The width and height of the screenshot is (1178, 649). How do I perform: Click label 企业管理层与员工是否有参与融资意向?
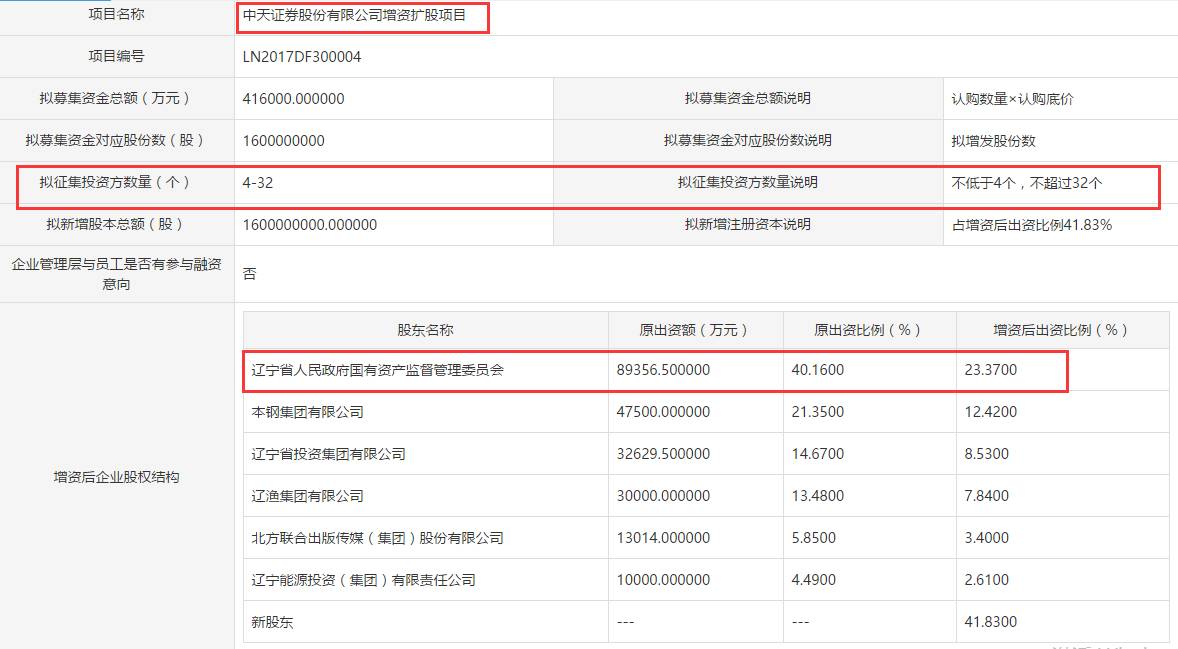(116, 274)
